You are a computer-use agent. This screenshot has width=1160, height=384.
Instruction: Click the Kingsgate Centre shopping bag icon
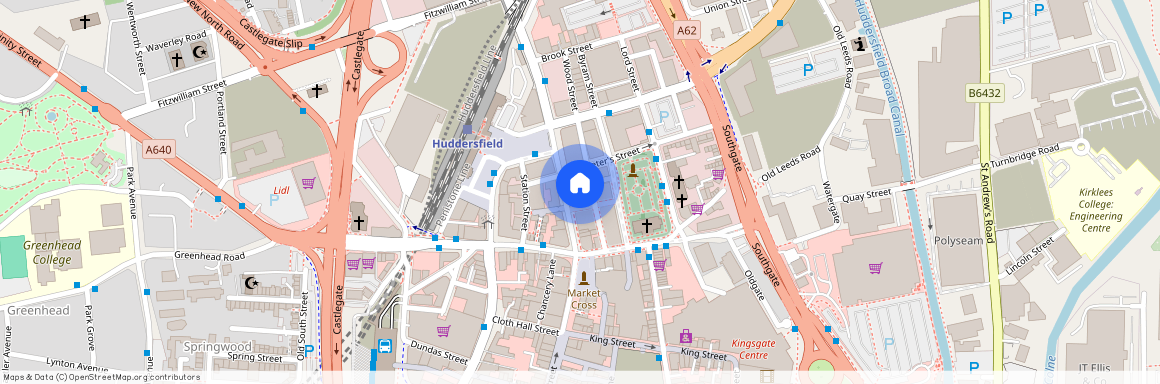point(685,336)
